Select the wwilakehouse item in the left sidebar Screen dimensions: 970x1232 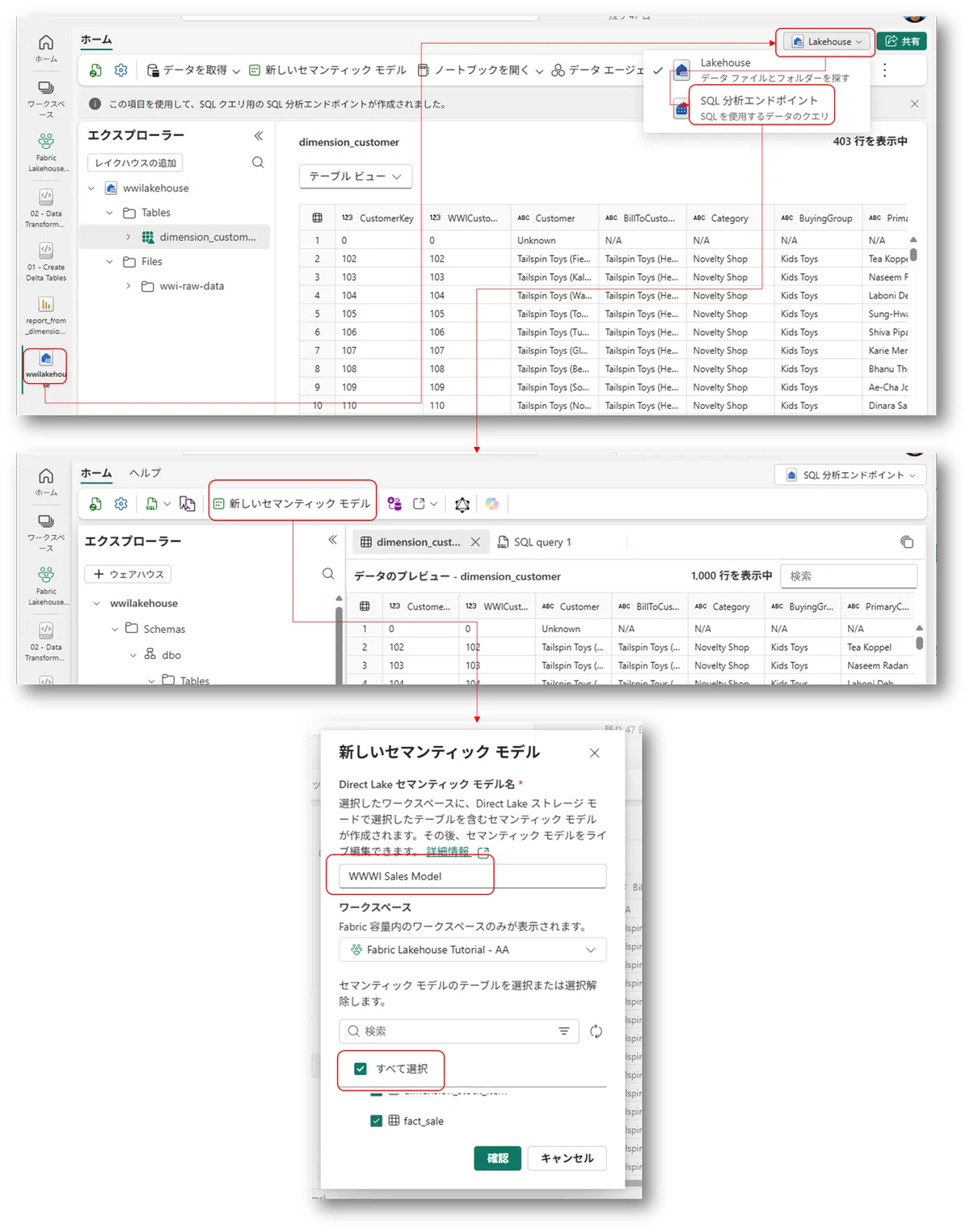pyautogui.click(x=46, y=366)
